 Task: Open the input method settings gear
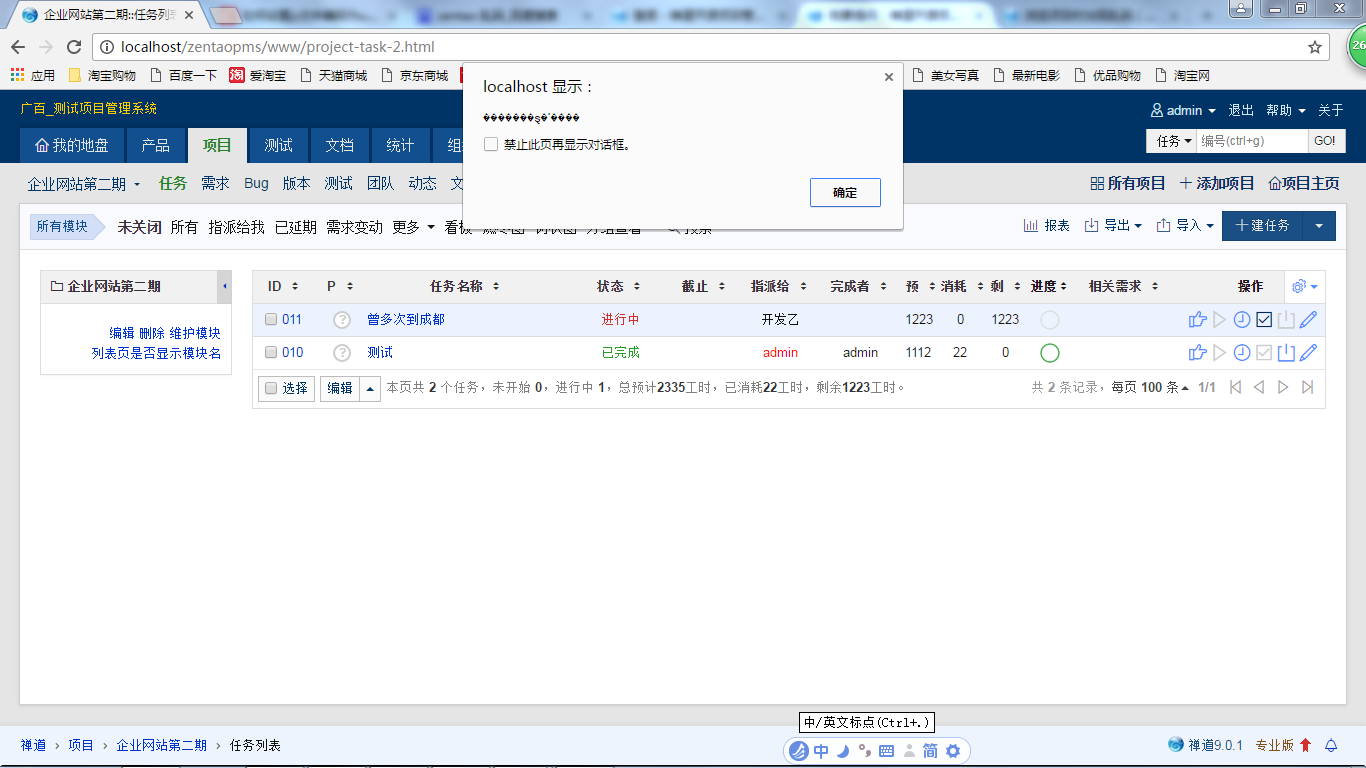[953, 751]
